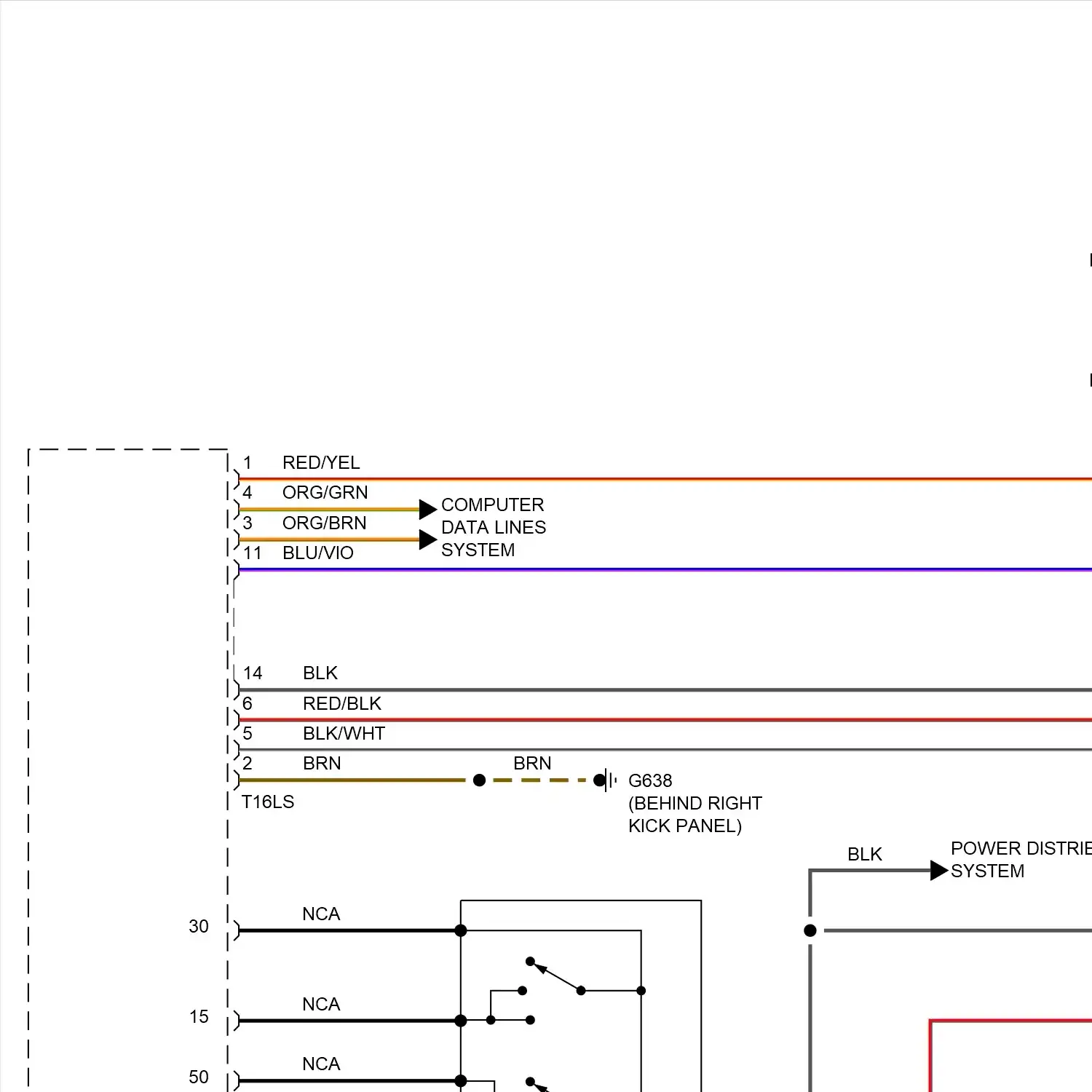Viewport: 1092px width, 1092px height.
Task: Click the T16LS connector label
Action: point(268,802)
